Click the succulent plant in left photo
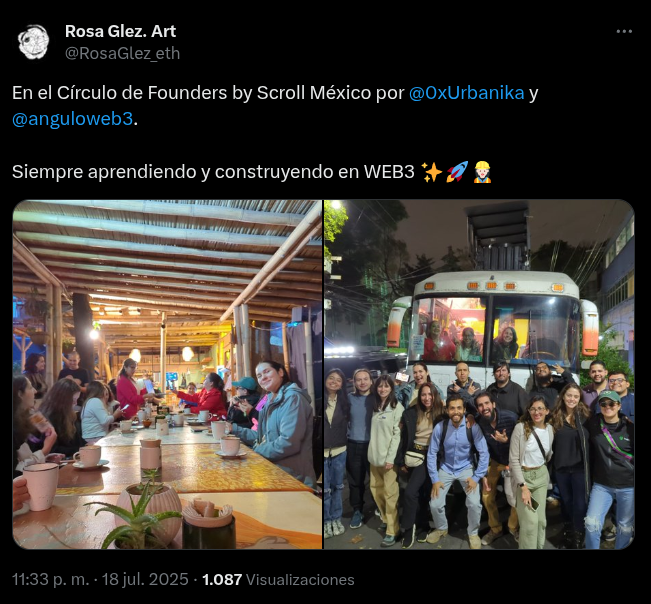This screenshot has height=604, width=651. tap(139, 520)
